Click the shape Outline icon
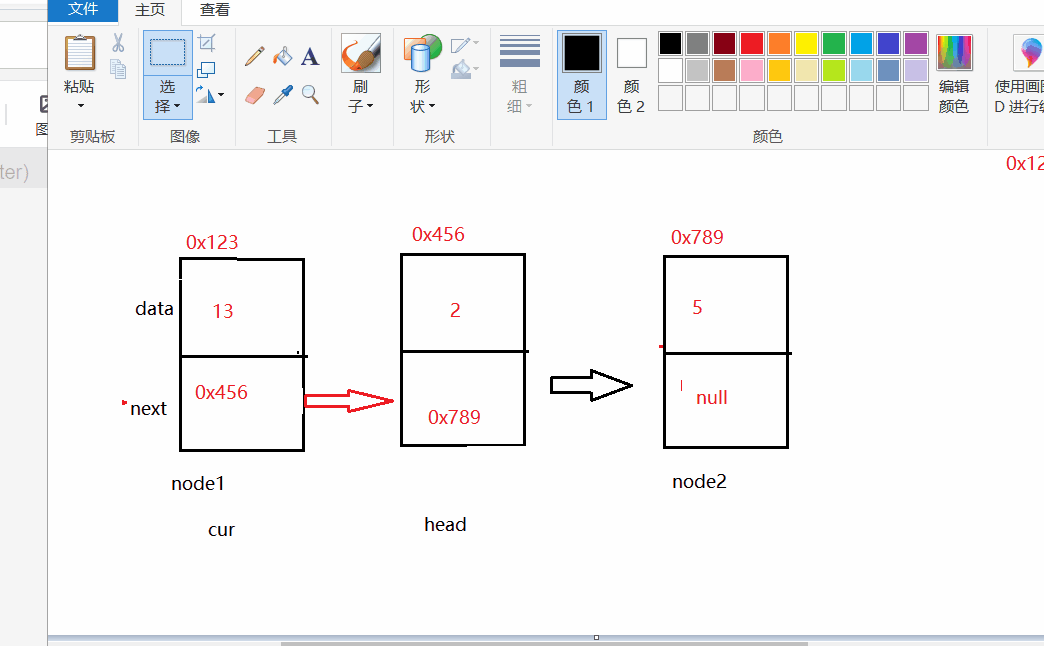1044x646 pixels. (x=460, y=45)
